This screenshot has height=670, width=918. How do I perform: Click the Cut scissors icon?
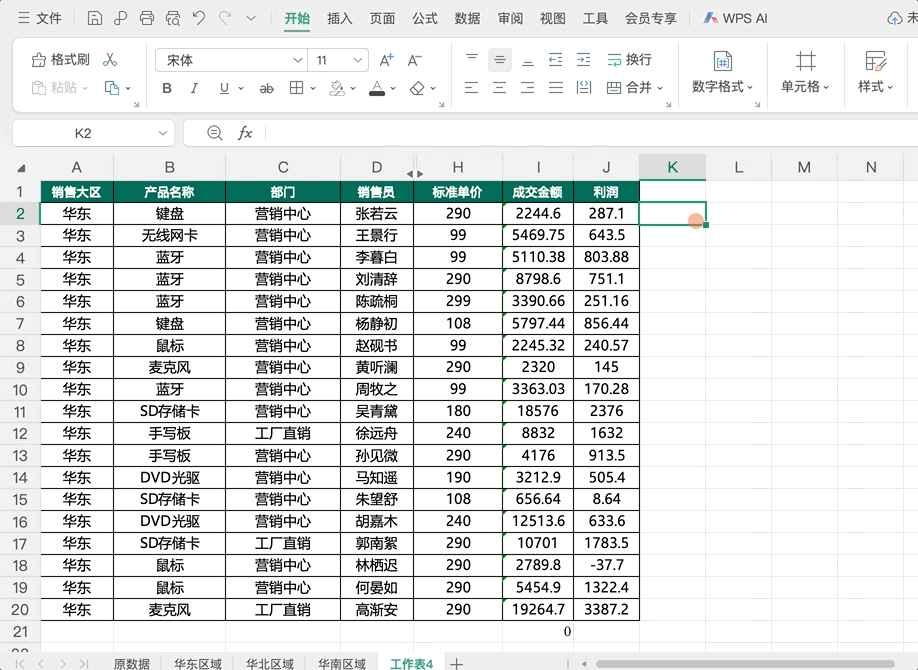point(109,60)
